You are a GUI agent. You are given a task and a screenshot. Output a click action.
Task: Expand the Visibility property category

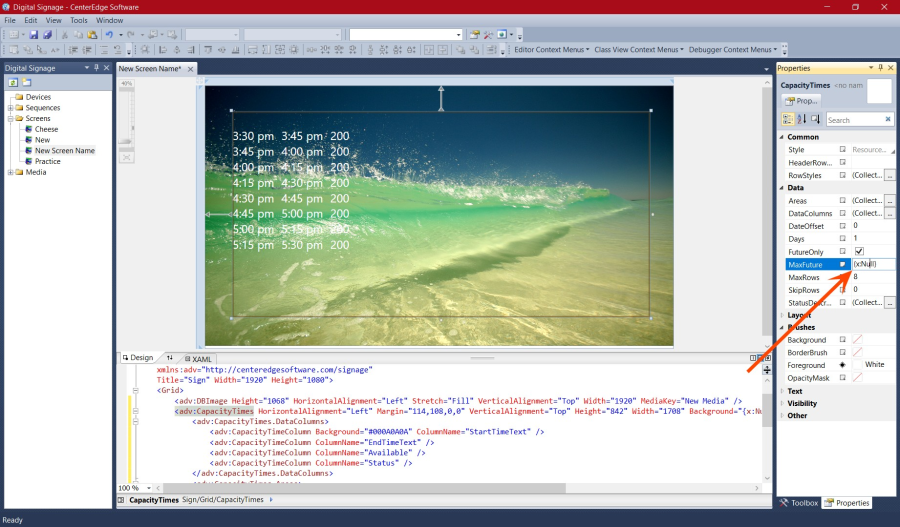[x=782, y=403]
